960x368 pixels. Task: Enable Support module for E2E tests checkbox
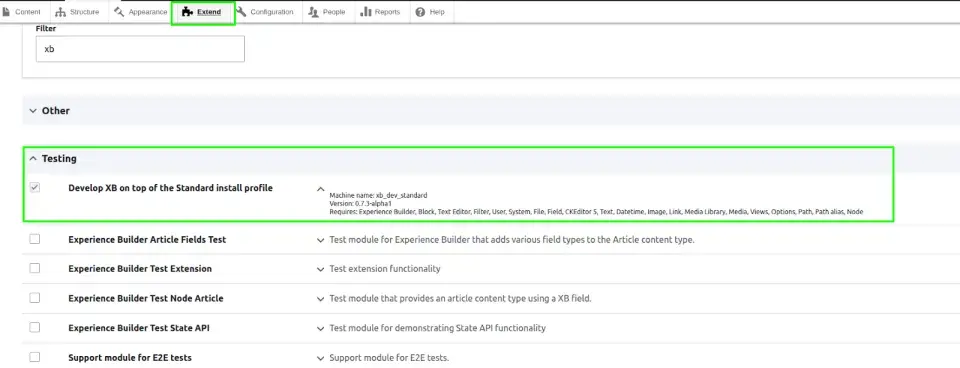click(x=35, y=356)
